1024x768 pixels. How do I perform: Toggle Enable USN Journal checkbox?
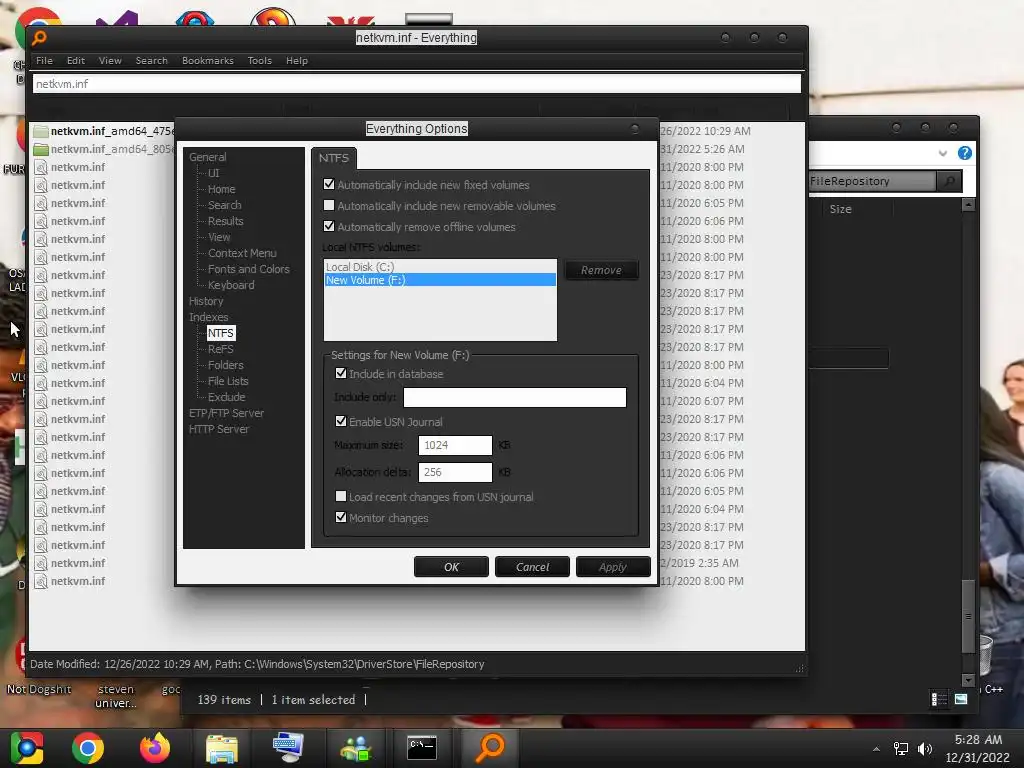341,421
